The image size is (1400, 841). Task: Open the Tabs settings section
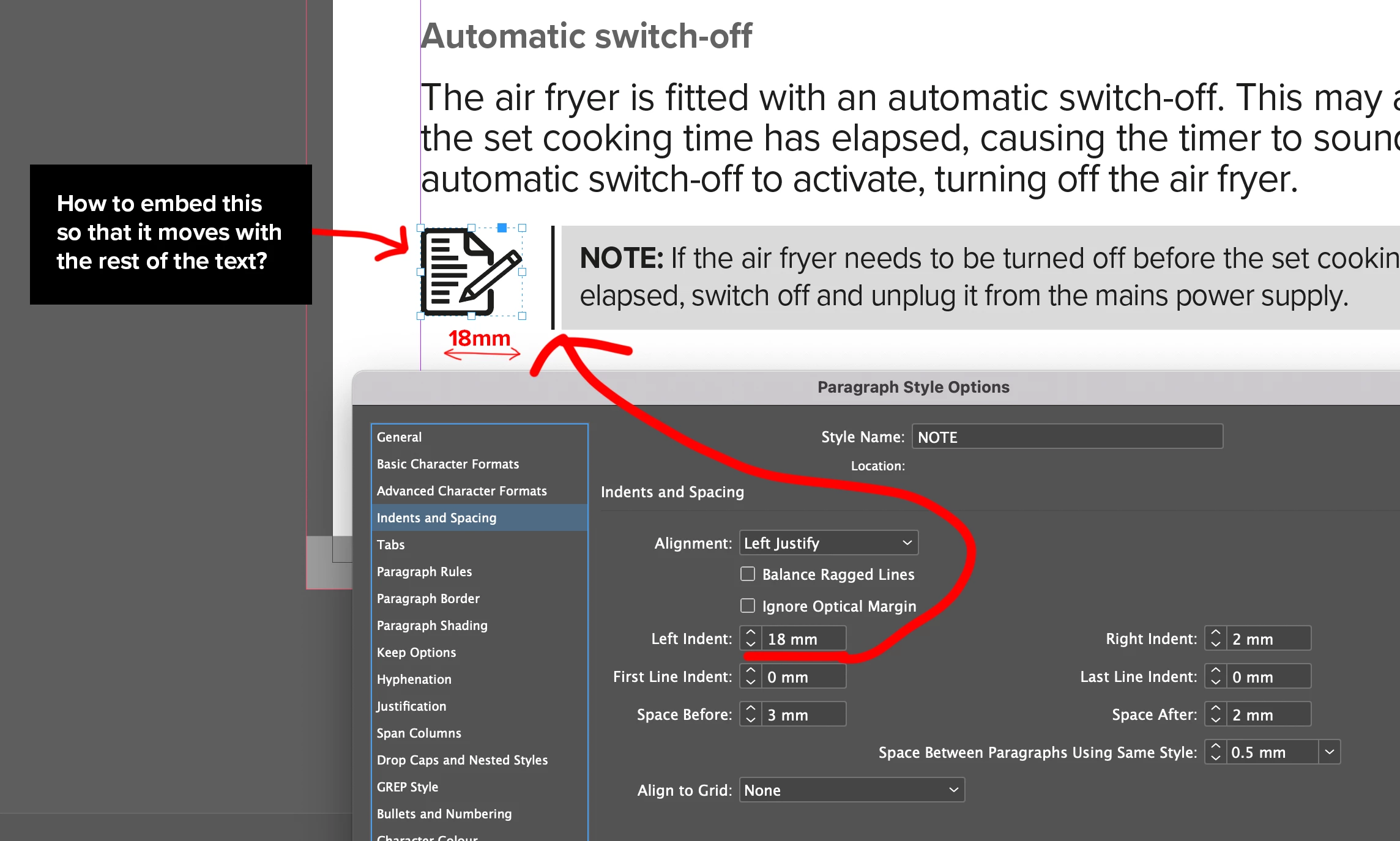(x=390, y=544)
